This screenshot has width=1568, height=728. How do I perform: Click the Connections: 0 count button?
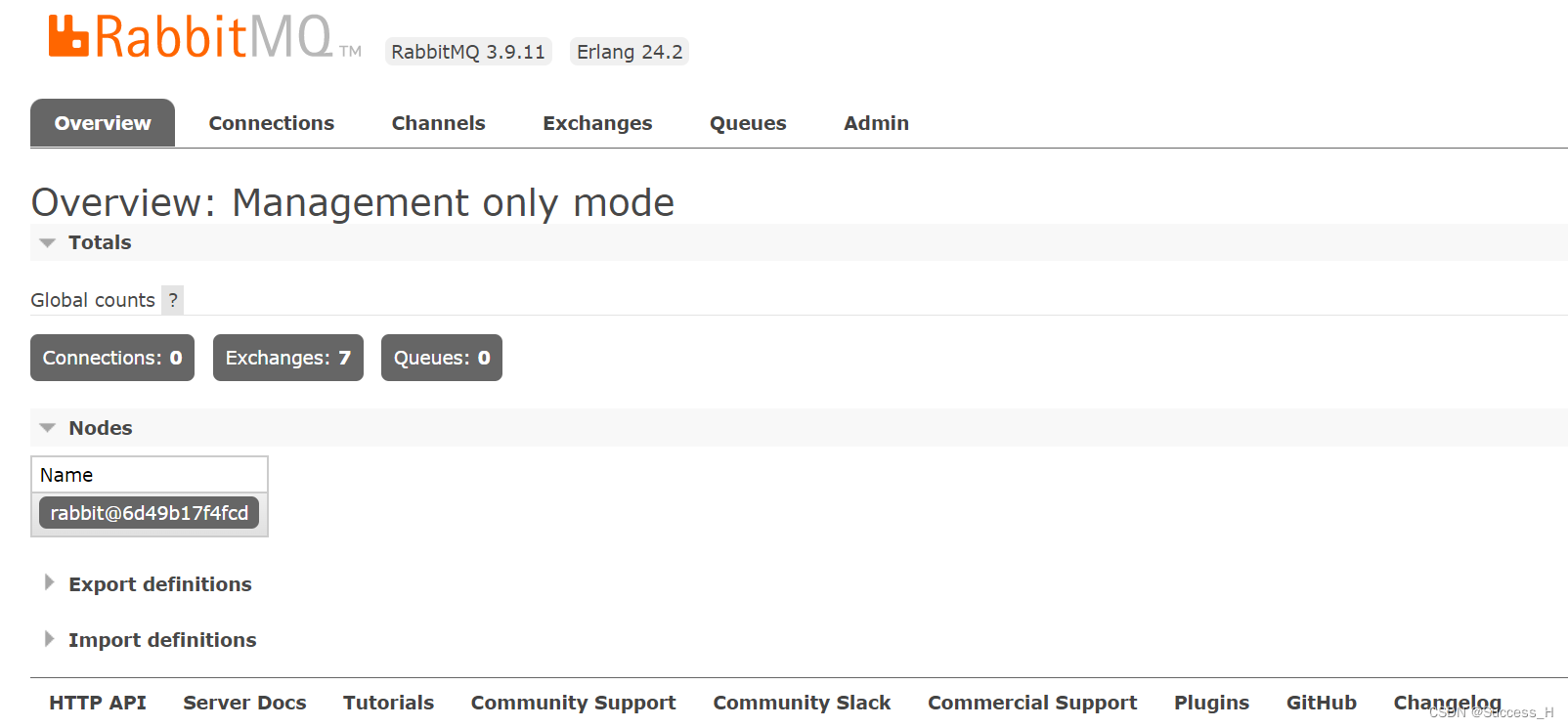(x=112, y=358)
